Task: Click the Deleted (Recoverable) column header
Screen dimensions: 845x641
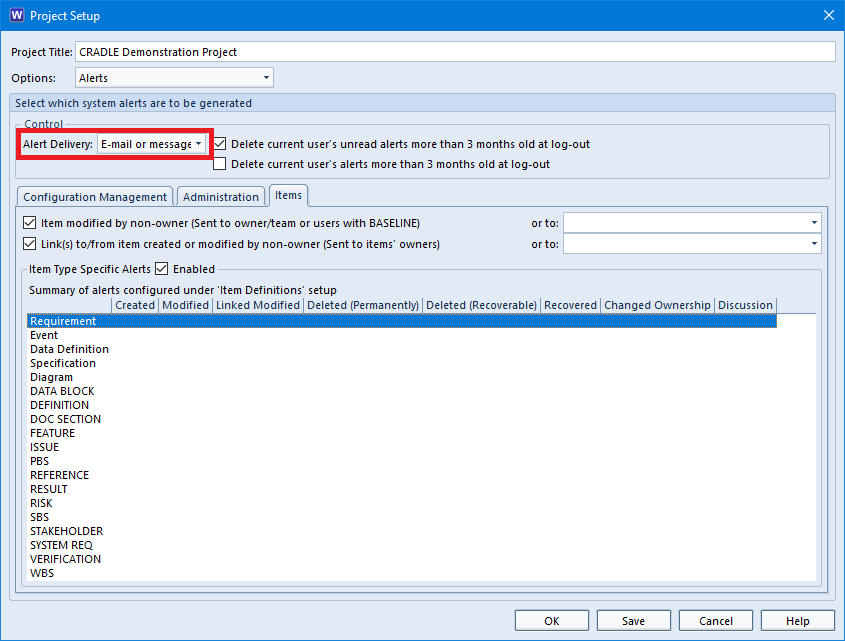Action: [481, 305]
